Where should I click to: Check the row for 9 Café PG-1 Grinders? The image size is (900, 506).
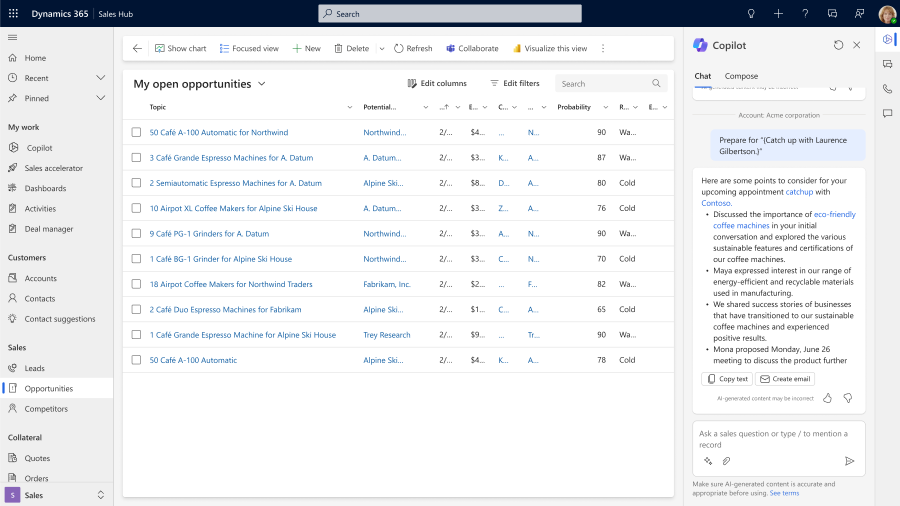(137, 234)
